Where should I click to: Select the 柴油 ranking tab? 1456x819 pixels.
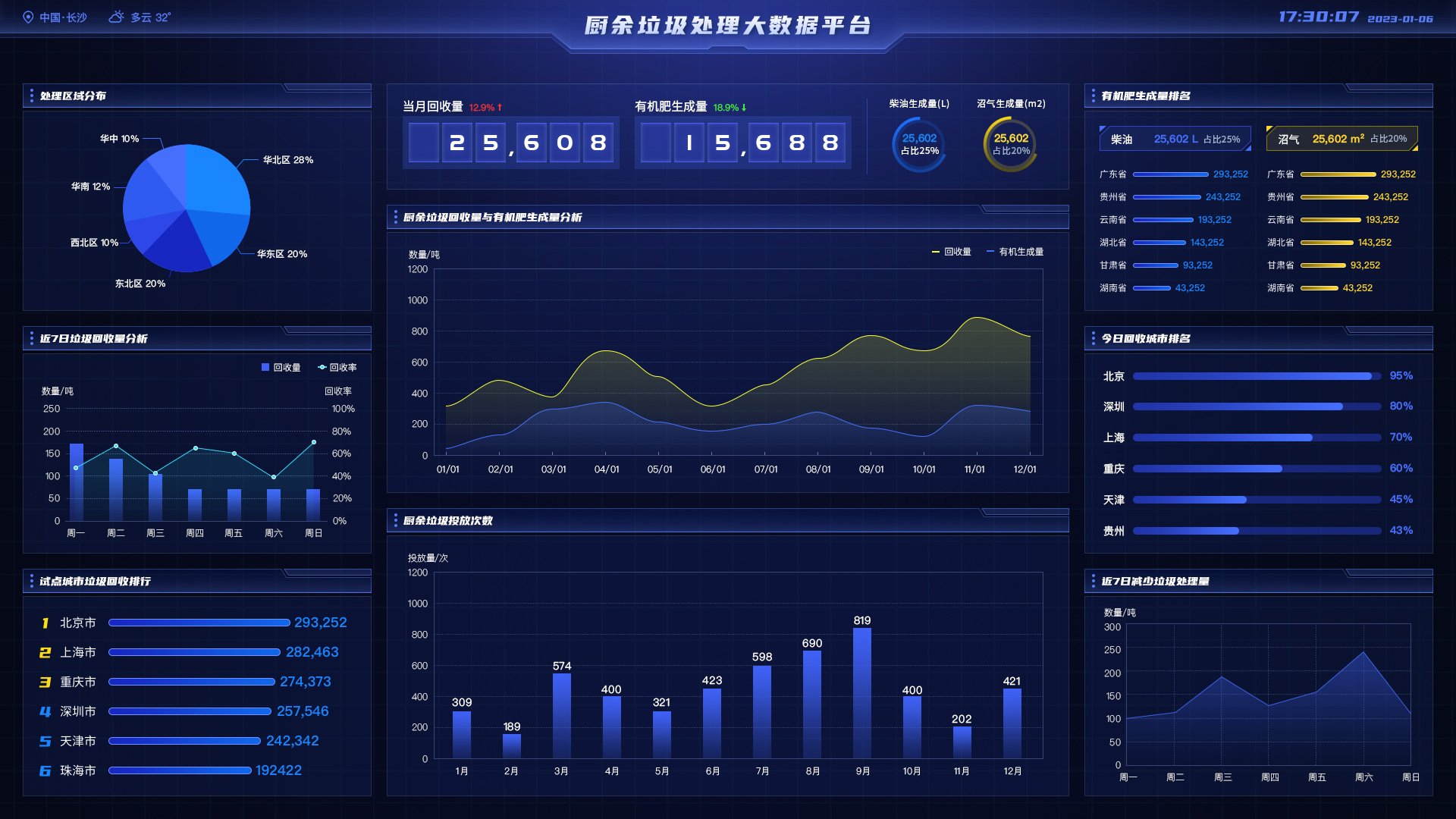1174,139
